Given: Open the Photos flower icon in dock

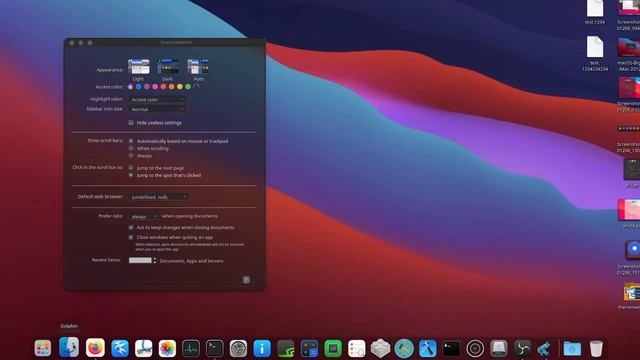Looking at the screenshot, I should pyautogui.click(x=167, y=348).
